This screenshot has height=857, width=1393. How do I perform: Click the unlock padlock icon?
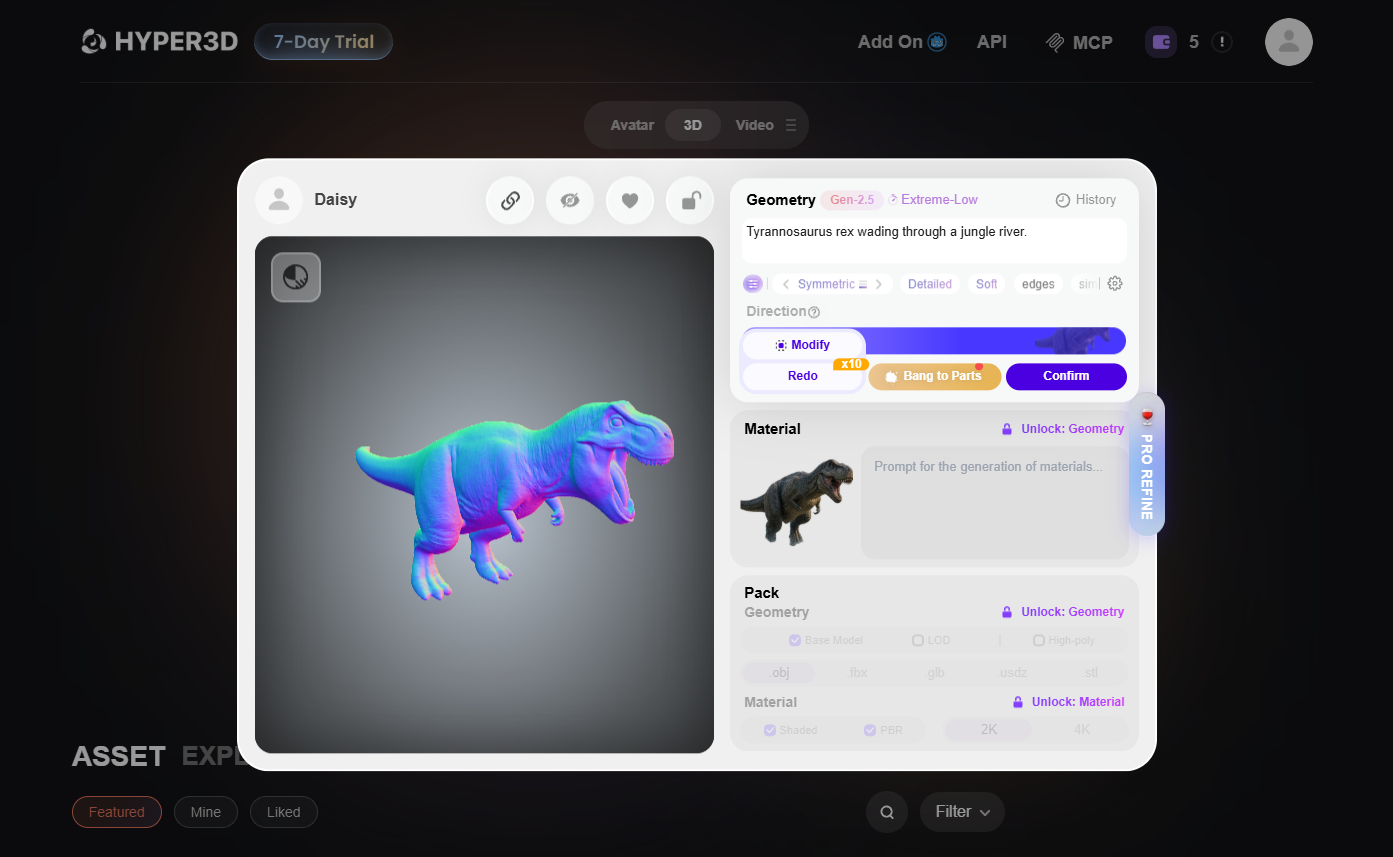tap(690, 200)
